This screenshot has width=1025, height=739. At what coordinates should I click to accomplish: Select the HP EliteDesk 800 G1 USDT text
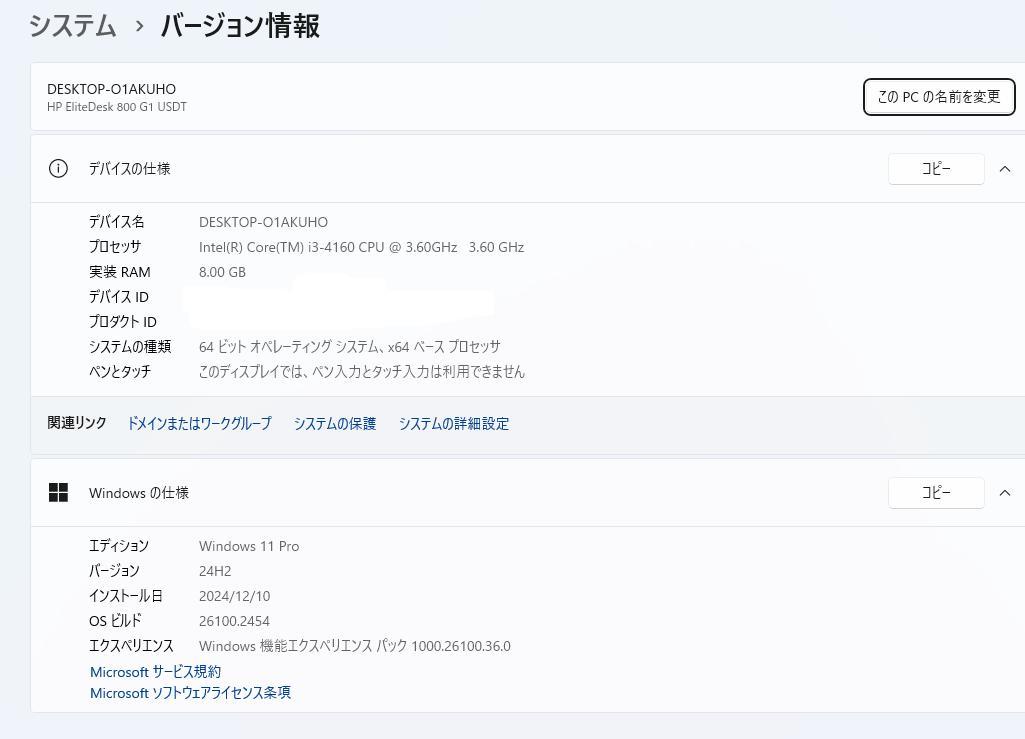pos(117,107)
